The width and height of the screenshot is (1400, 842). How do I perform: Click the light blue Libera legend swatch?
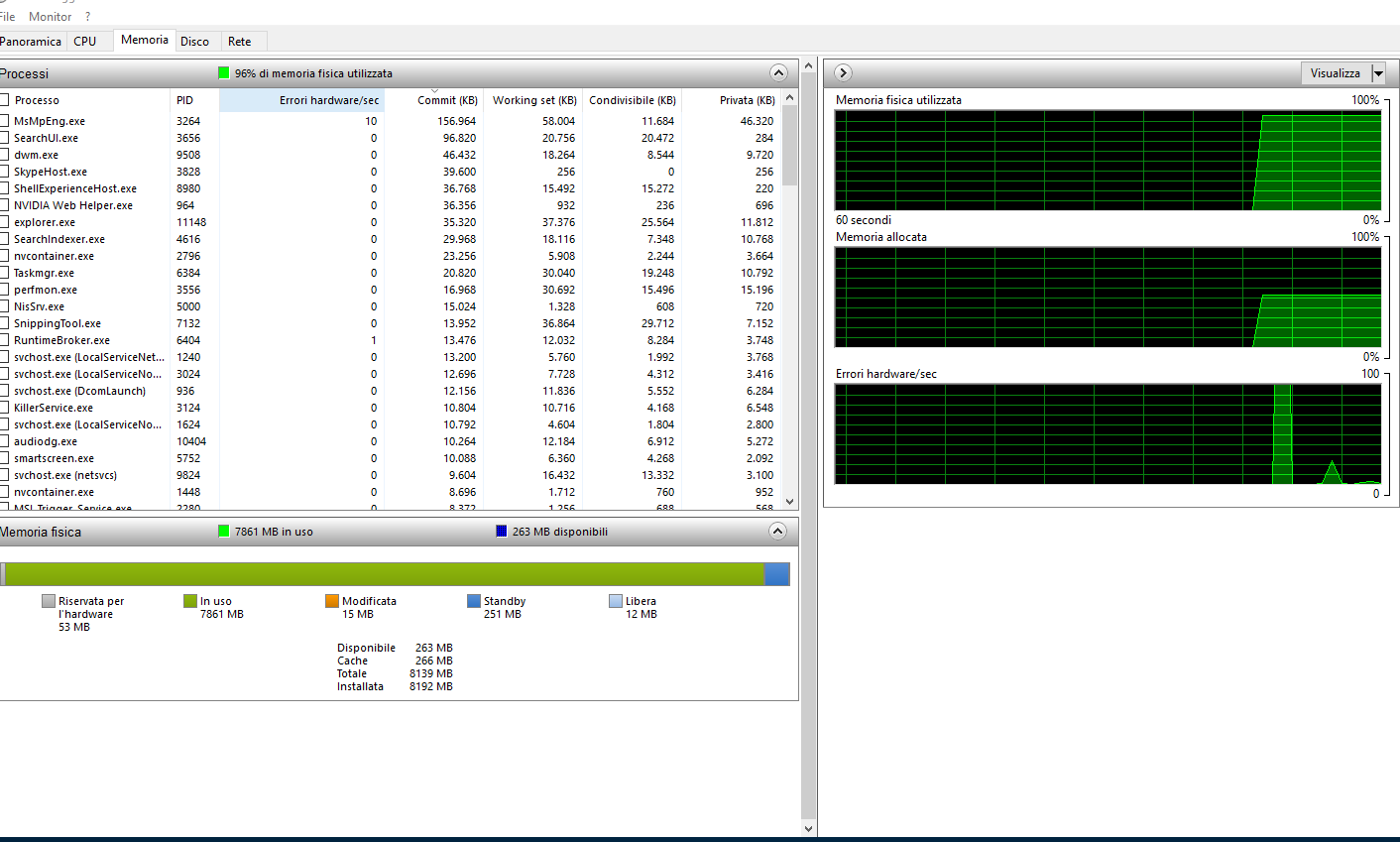(x=616, y=601)
